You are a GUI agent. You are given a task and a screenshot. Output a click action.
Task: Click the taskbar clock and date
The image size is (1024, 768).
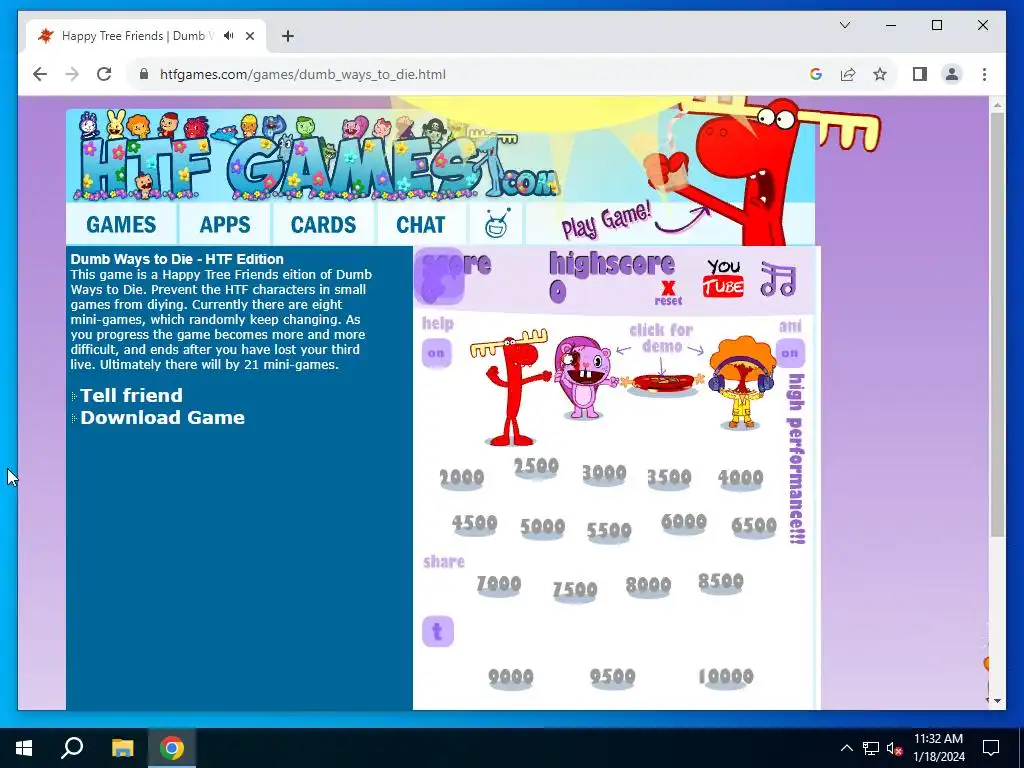938,748
